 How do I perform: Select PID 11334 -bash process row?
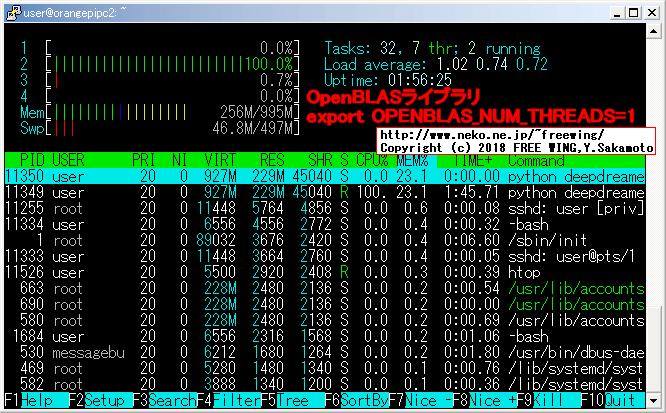pyautogui.click(x=325, y=224)
